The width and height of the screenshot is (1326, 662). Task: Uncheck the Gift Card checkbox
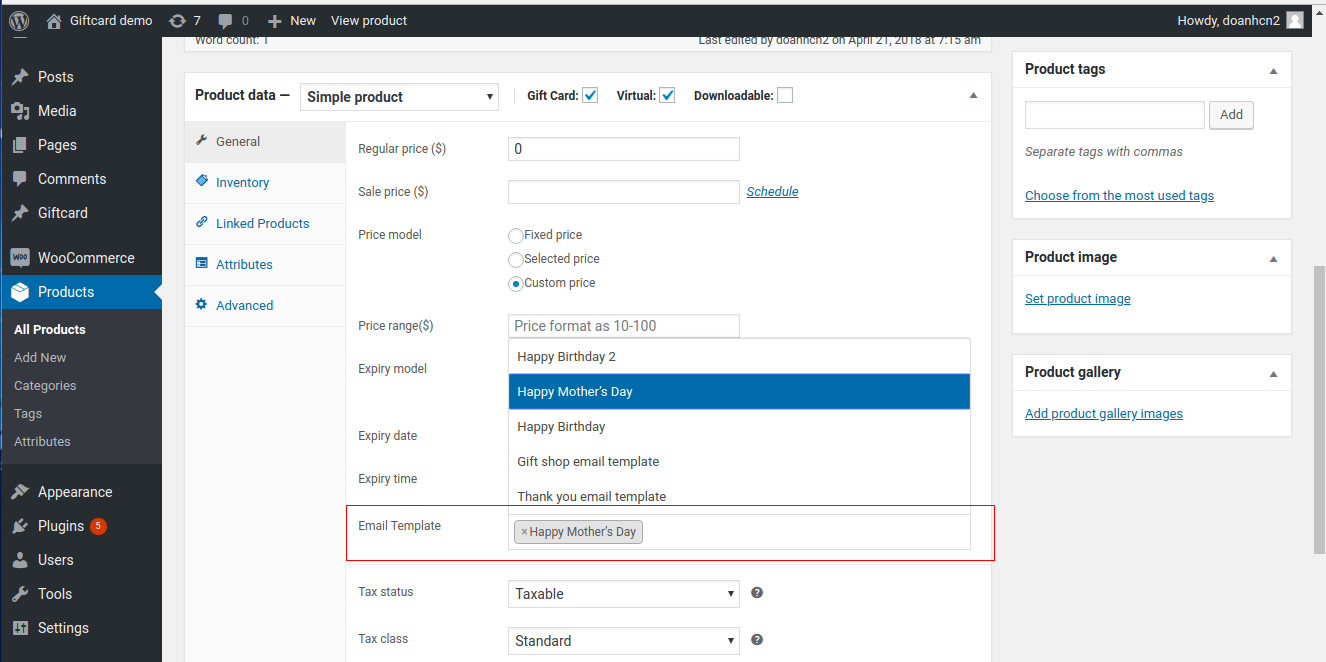tap(590, 94)
